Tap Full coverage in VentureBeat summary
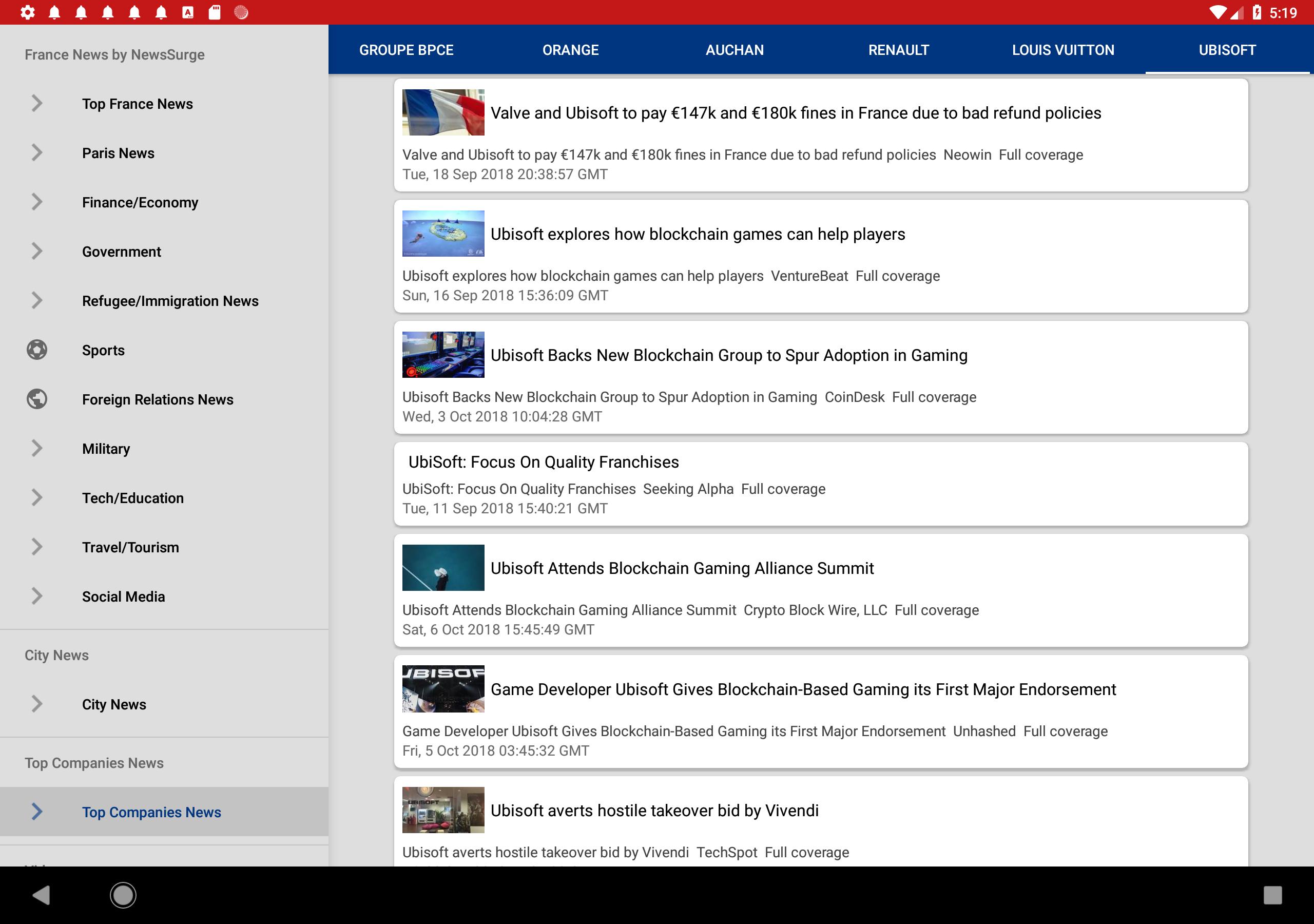 coord(898,276)
